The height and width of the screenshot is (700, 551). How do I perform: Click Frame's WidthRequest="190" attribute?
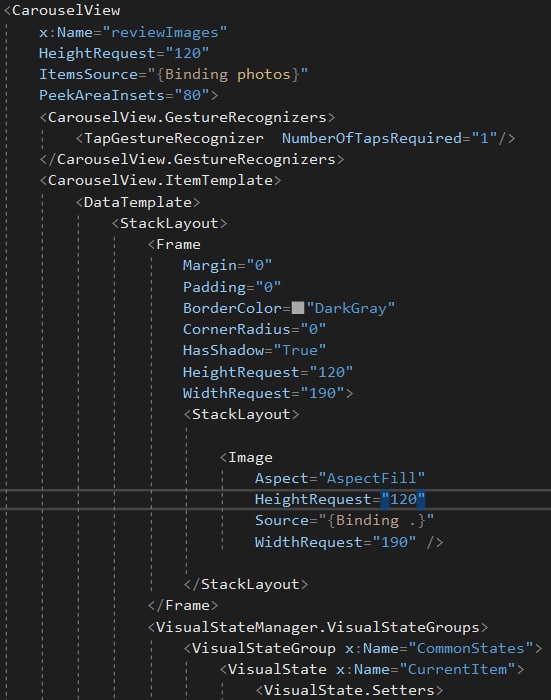pyautogui.click(x=263, y=393)
